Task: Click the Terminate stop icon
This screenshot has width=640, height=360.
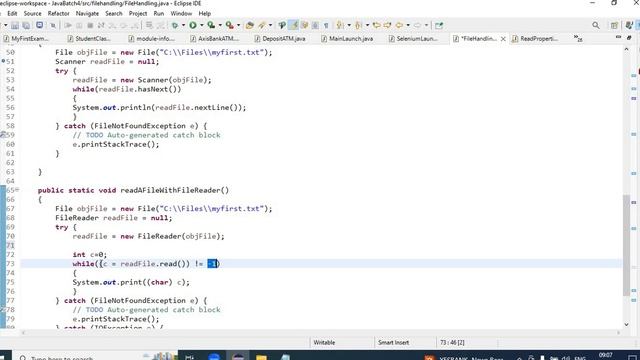Action: click(90, 25)
